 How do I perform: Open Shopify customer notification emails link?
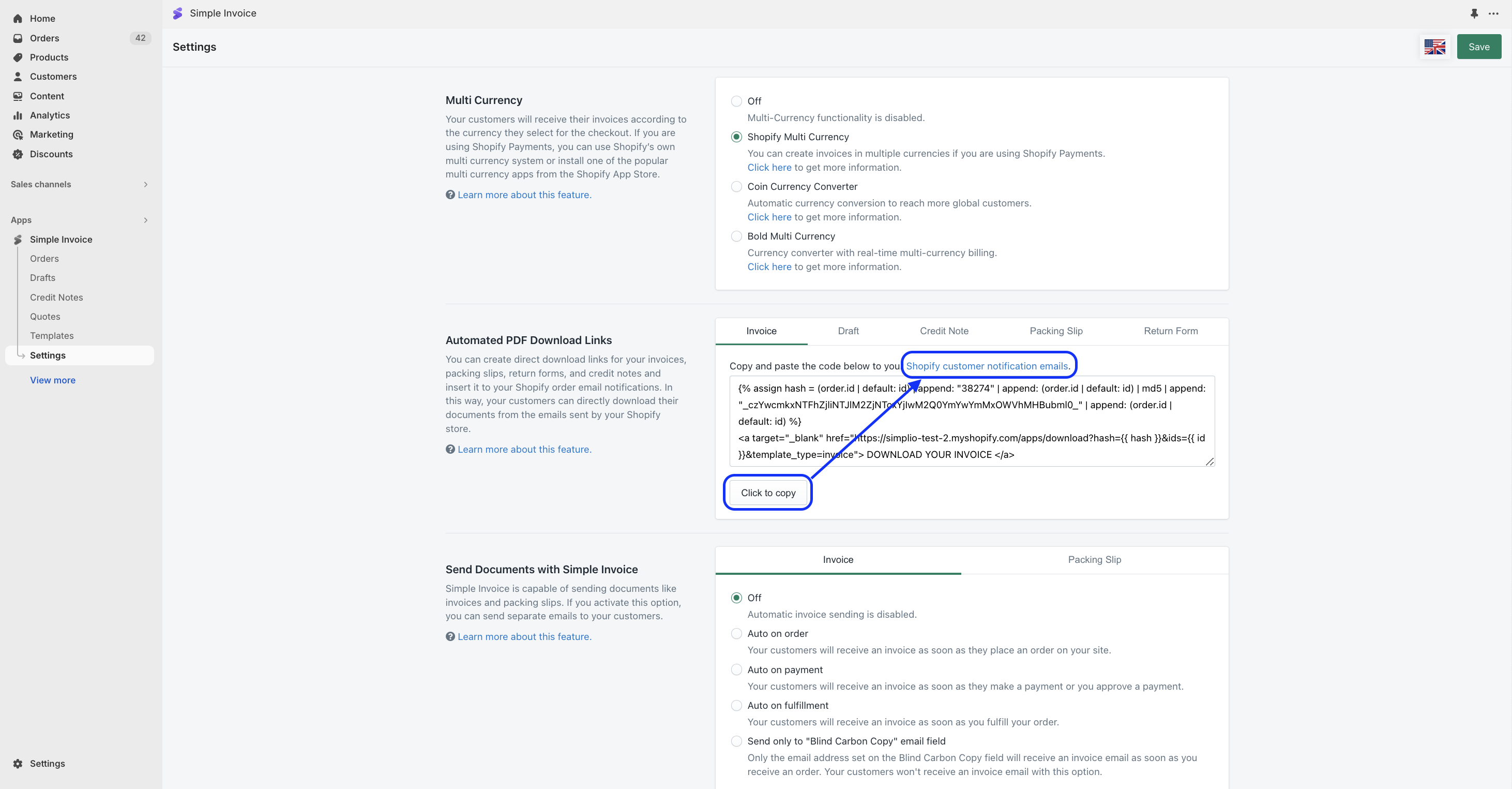pyautogui.click(x=987, y=366)
